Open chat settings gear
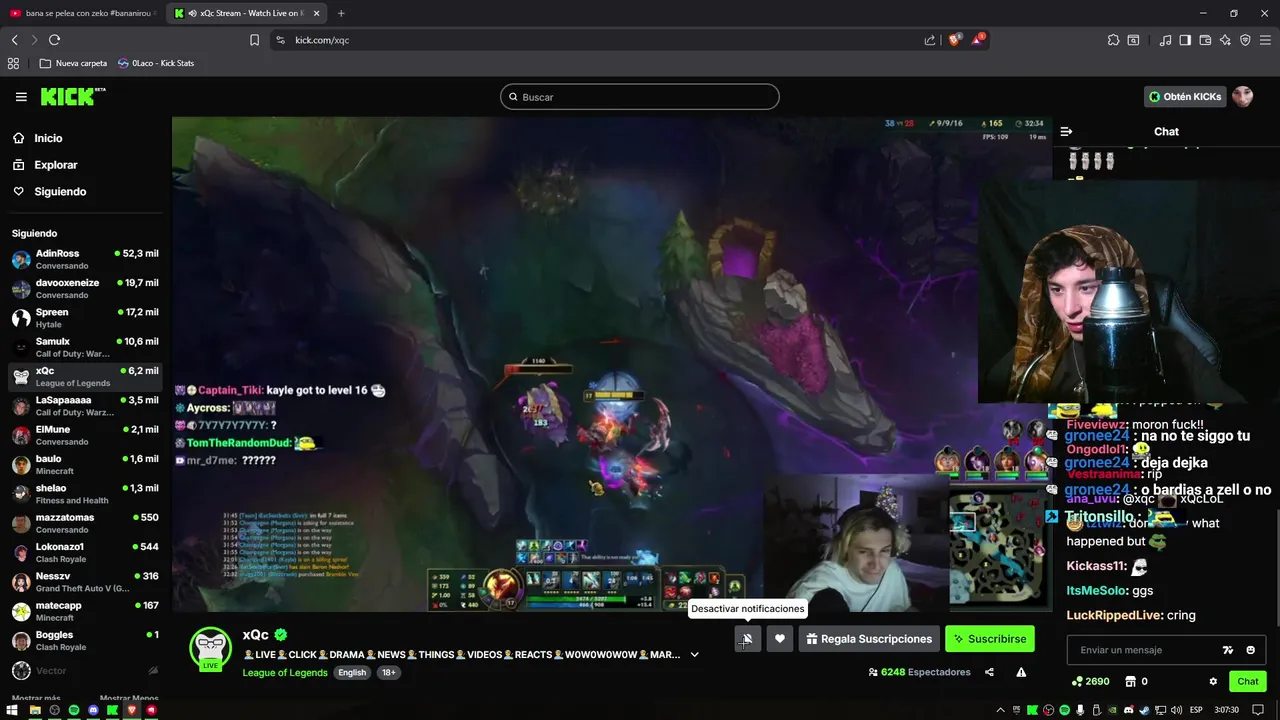Image resolution: width=1280 pixels, height=720 pixels. tap(1213, 682)
